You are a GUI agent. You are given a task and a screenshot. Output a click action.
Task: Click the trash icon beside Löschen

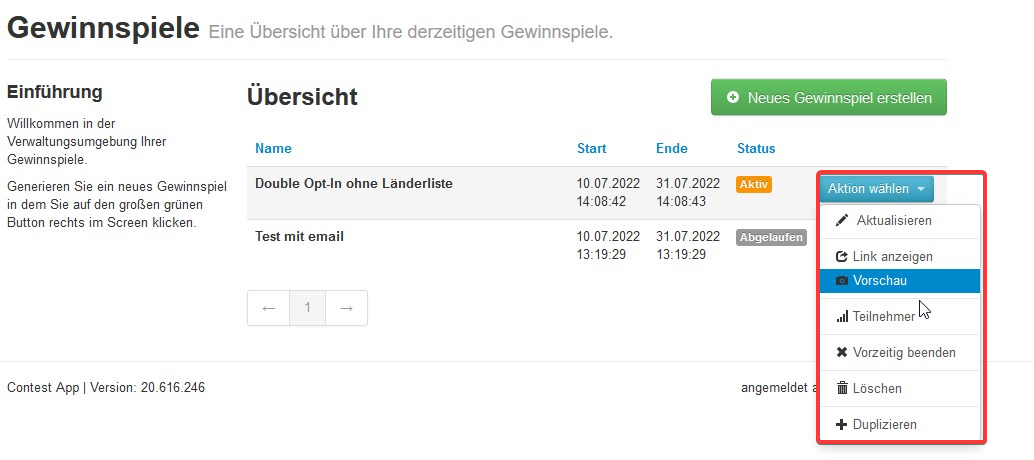[x=842, y=388]
